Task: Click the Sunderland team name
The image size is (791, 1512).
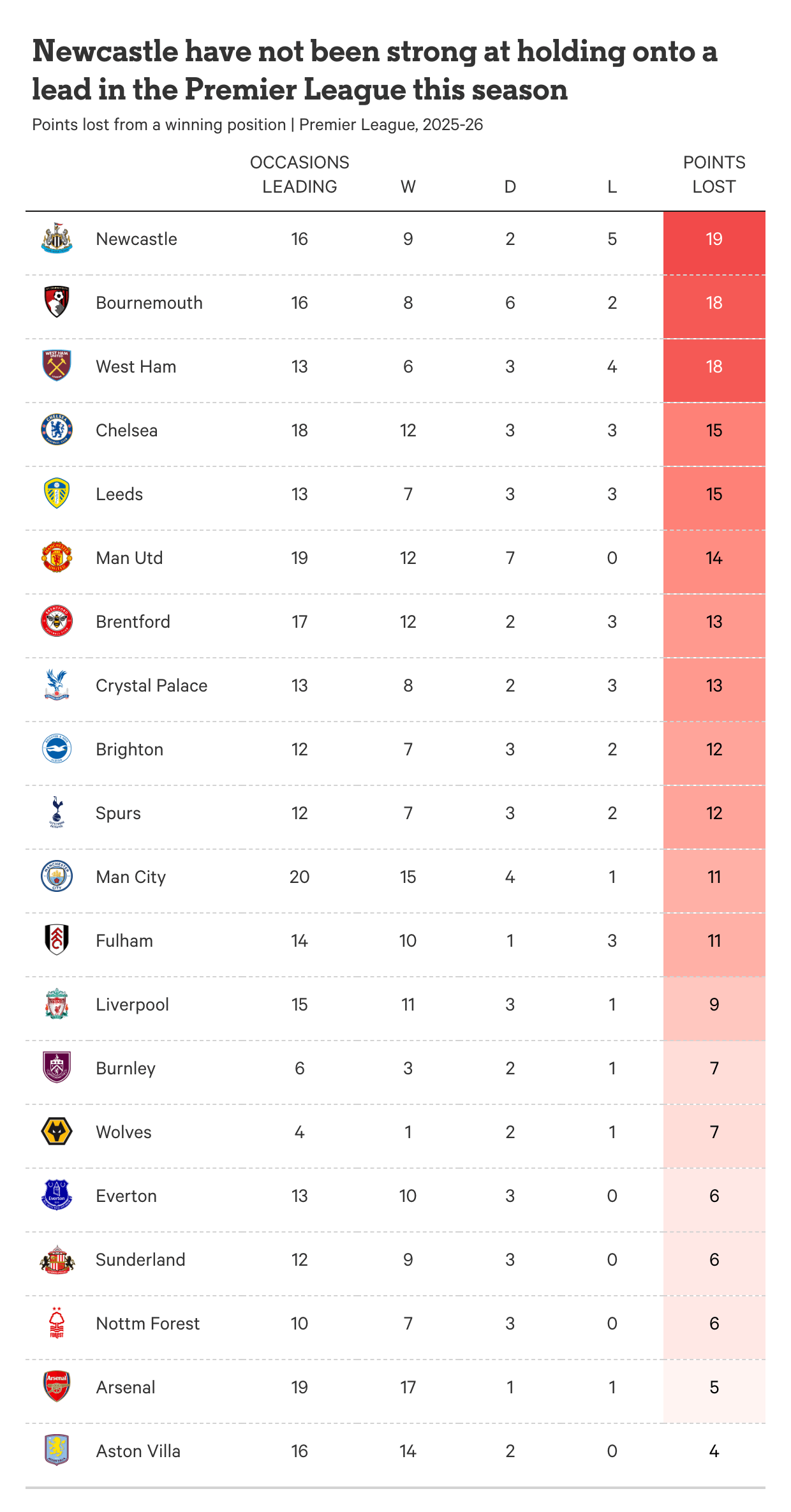Action: (140, 1260)
